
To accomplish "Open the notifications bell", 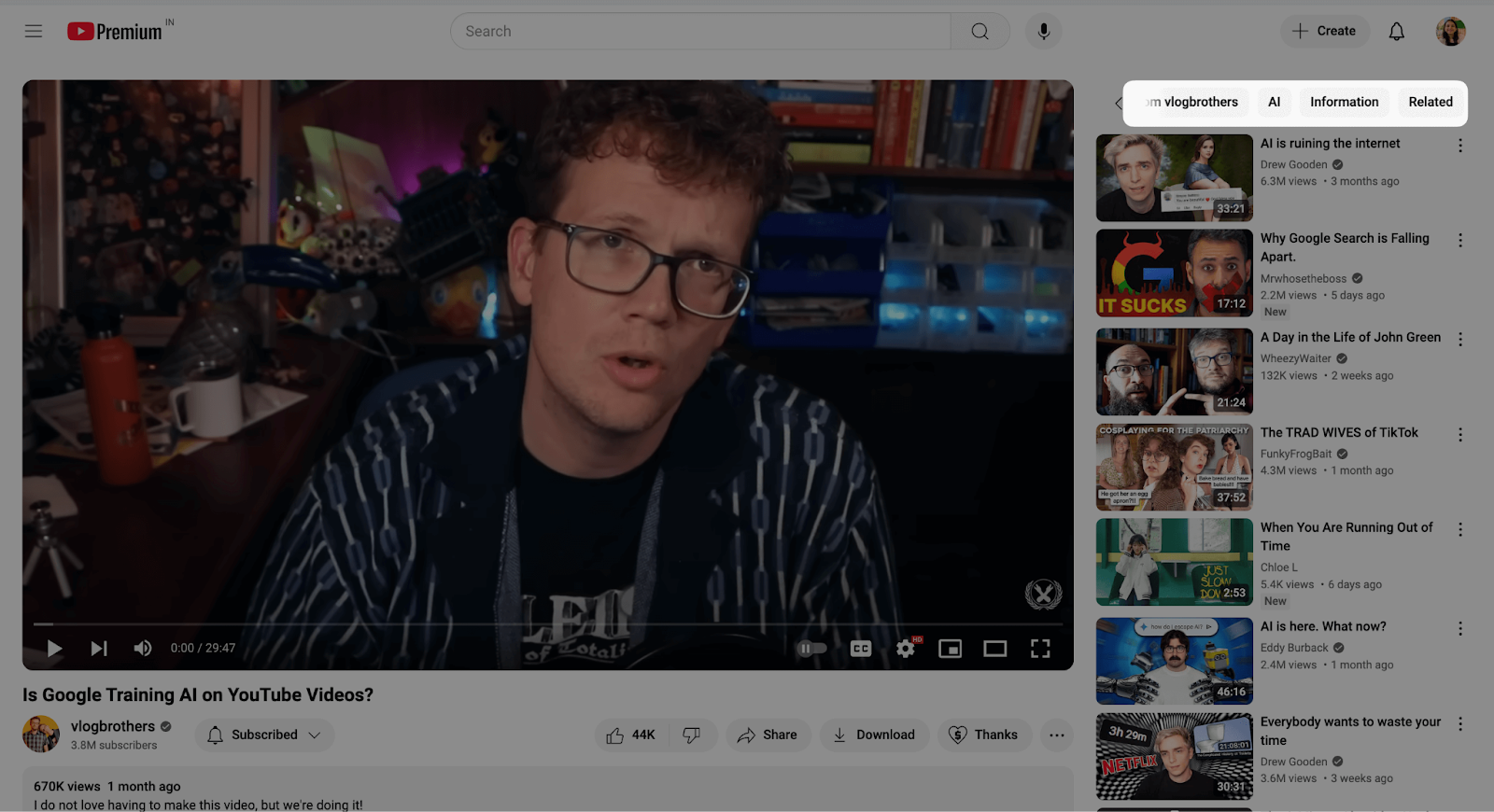I will pyautogui.click(x=1397, y=31).
